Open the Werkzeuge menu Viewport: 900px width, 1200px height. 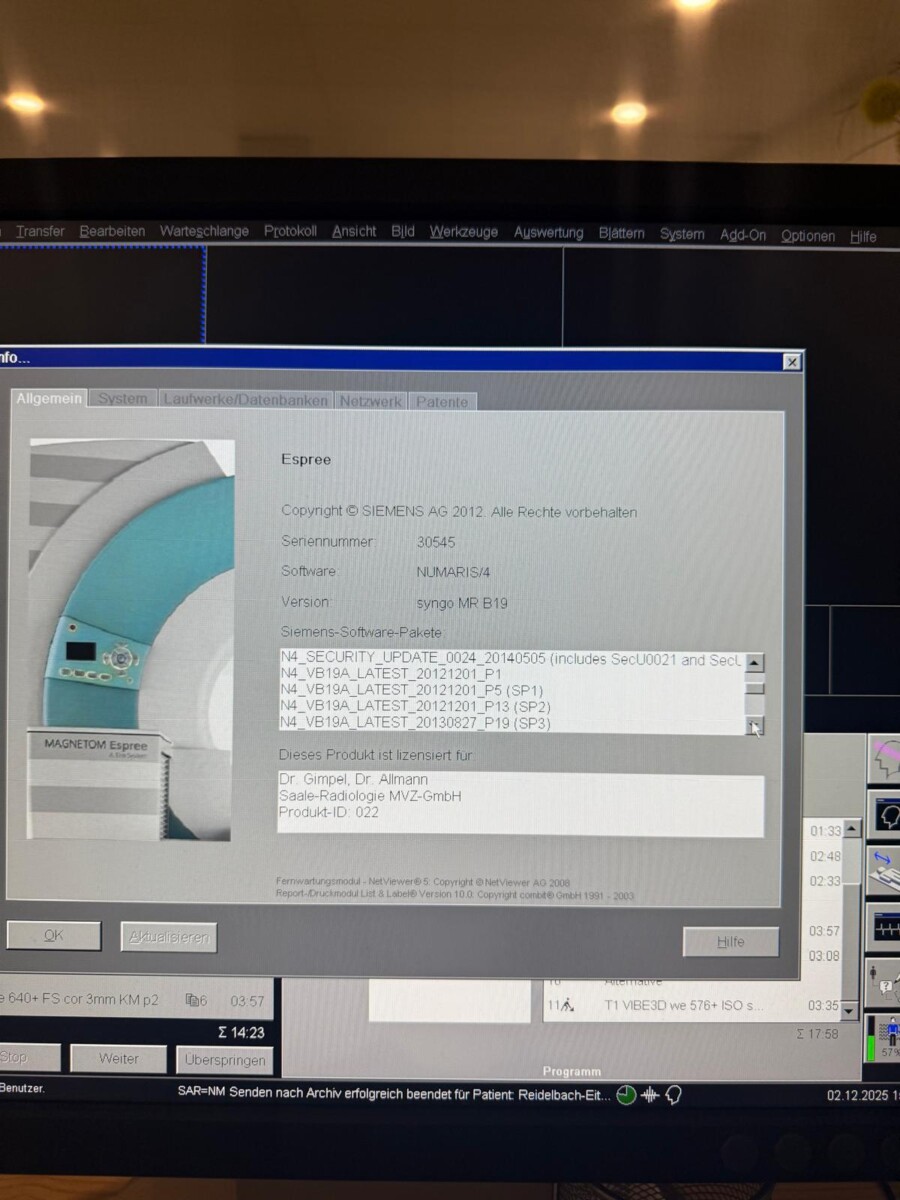tap(462, 231)
